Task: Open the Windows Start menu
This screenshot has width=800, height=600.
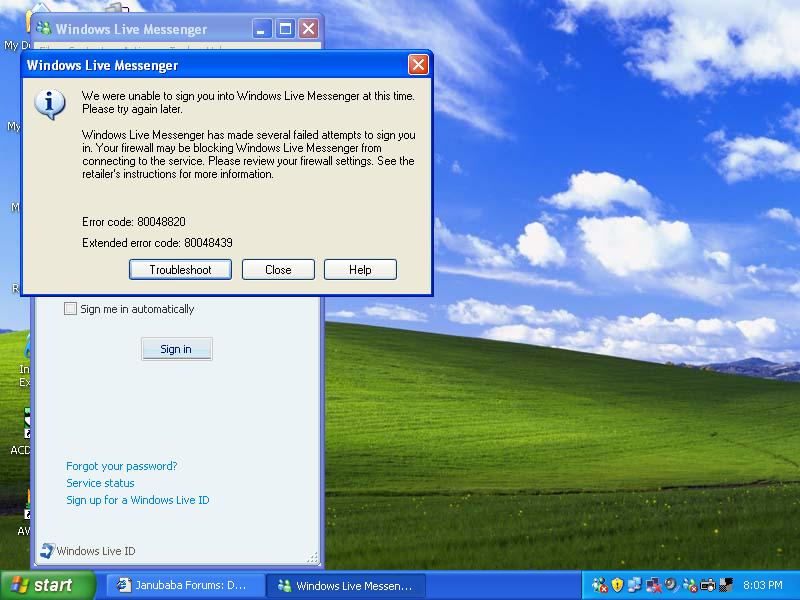Action: [47, 585]
